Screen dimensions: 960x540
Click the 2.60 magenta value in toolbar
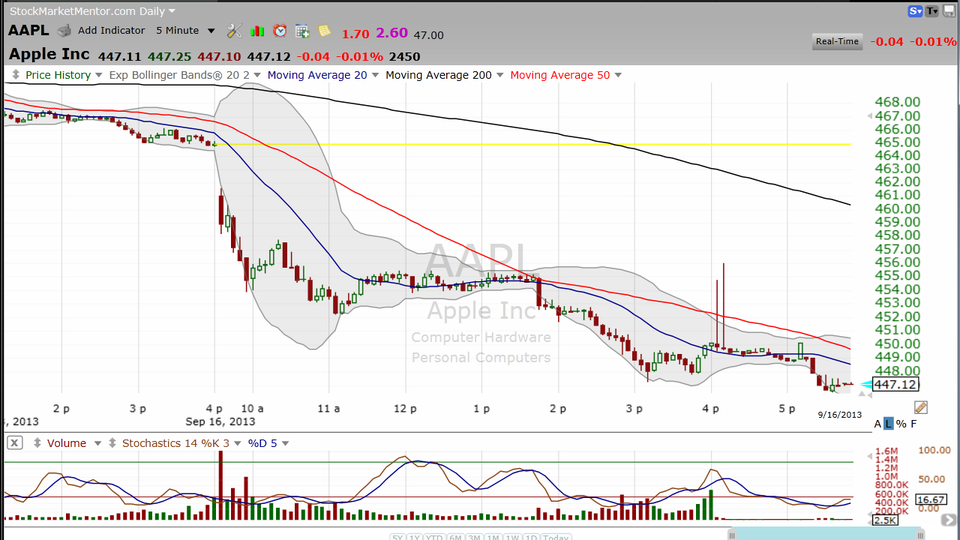coord(392,33)
